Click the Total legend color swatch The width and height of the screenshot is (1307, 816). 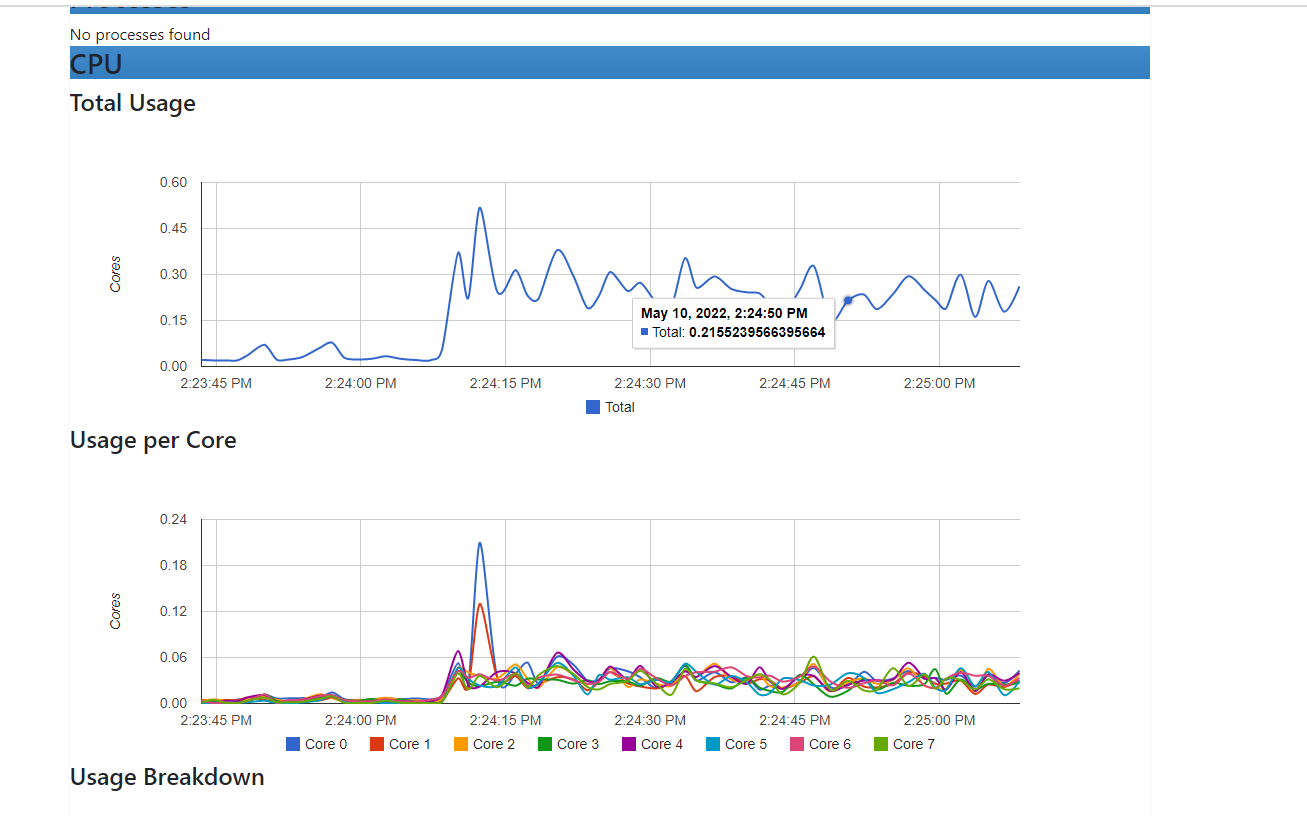point(593,407)
